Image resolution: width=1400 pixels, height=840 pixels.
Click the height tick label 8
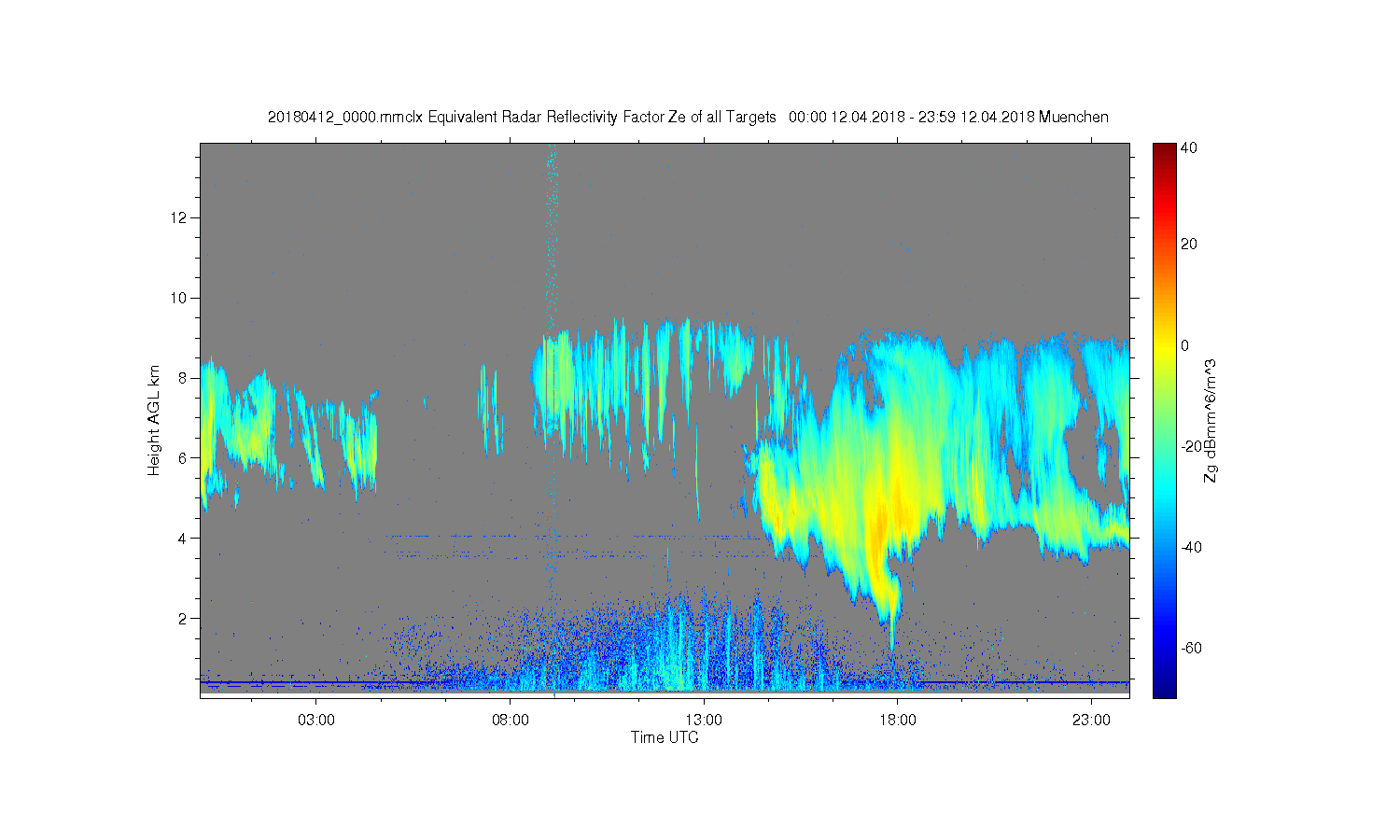click(x=185, y=378)
